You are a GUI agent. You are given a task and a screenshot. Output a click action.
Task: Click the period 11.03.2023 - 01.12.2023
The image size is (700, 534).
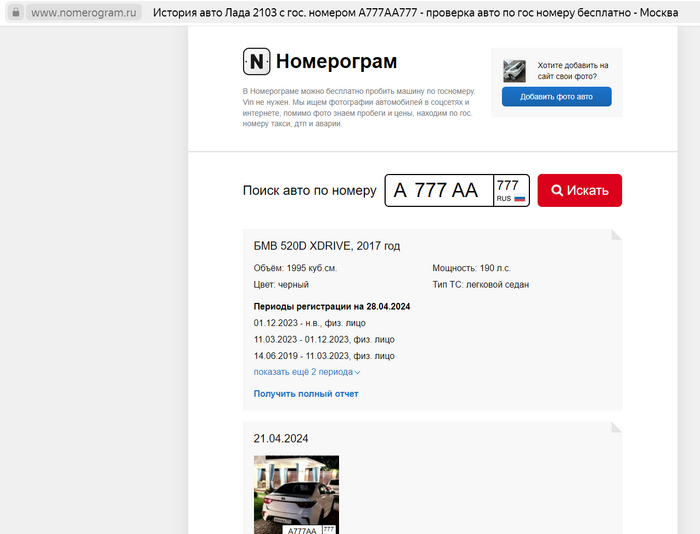tap(324, 339)
